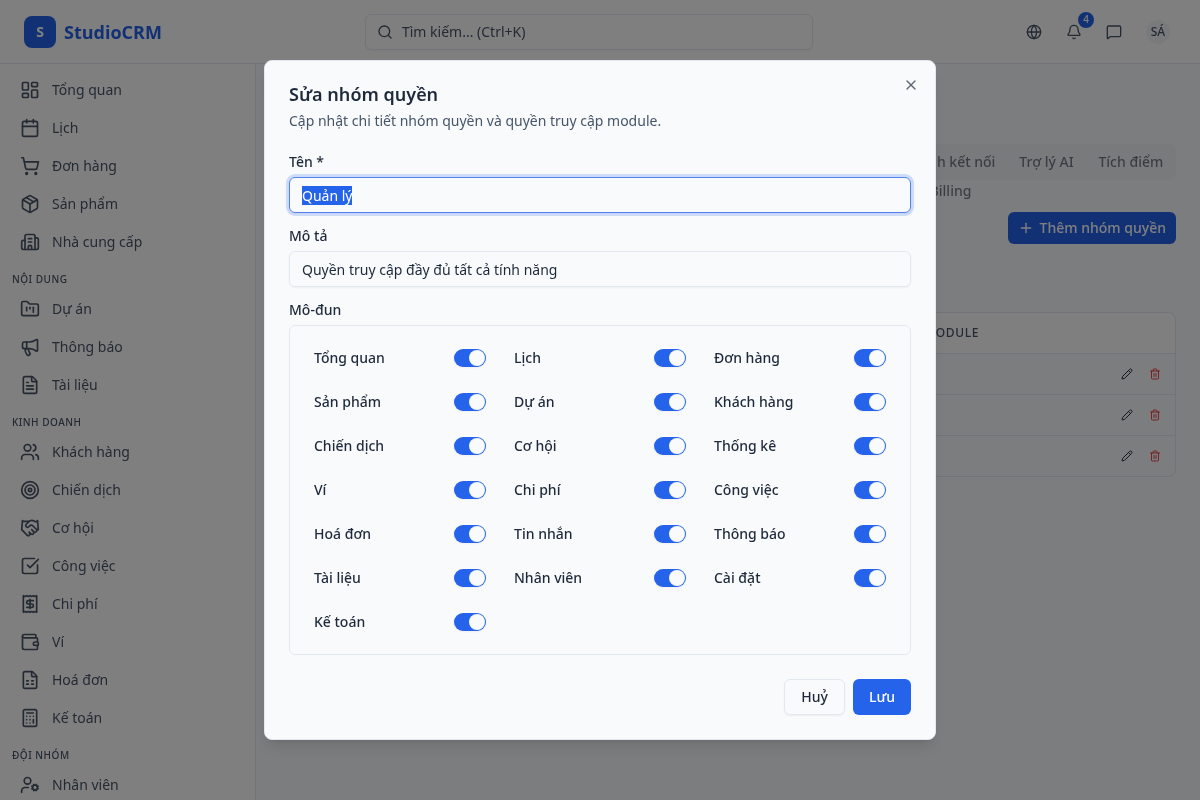Click the red trash icon in last row
Viewport: 1200px width, 800px height.
1155,456
